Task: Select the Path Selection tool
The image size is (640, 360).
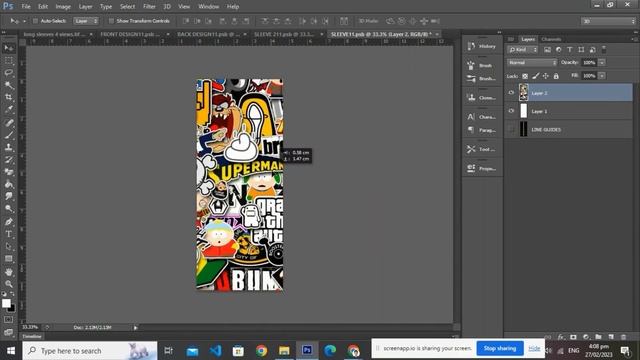Action: [x=9, y=246]
